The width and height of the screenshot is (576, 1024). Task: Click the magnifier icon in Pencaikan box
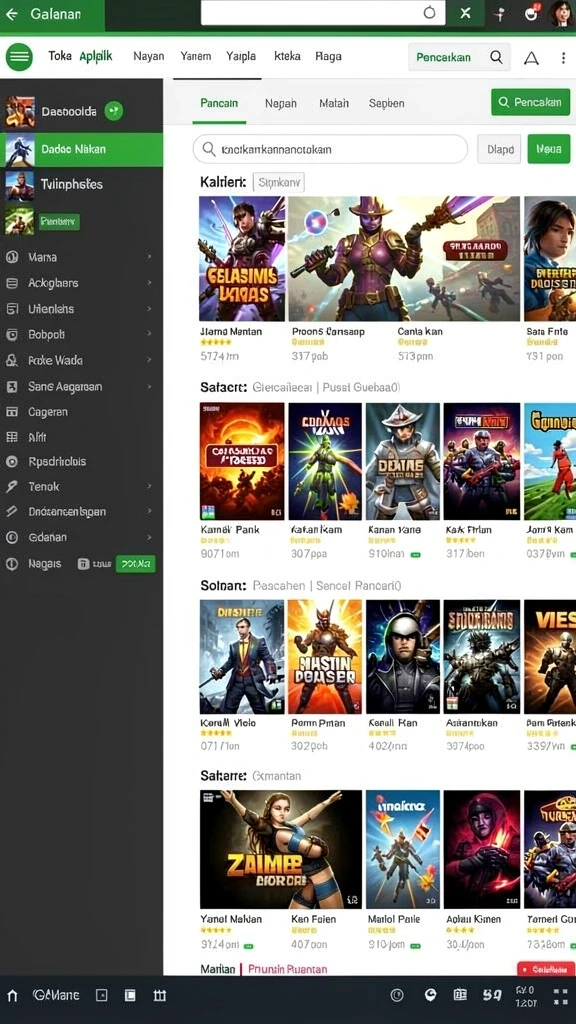[496, 57]
